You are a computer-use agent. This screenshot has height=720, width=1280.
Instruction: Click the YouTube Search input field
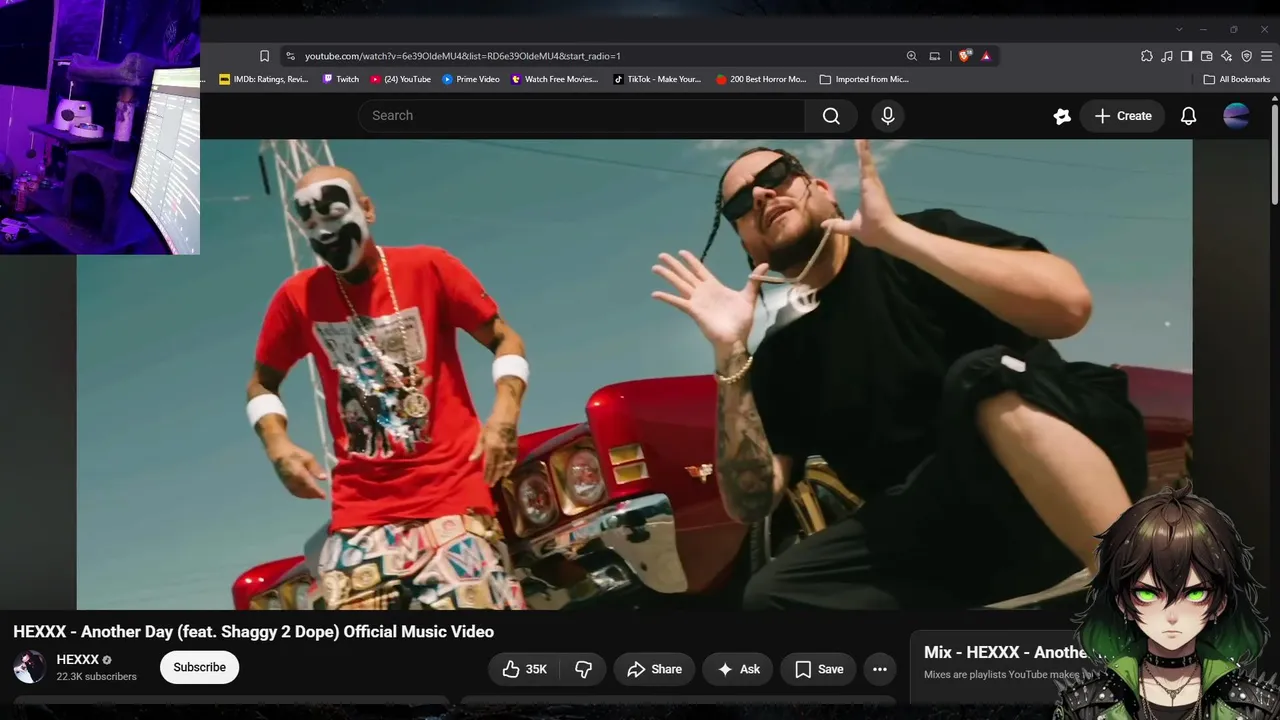point(581,116)
